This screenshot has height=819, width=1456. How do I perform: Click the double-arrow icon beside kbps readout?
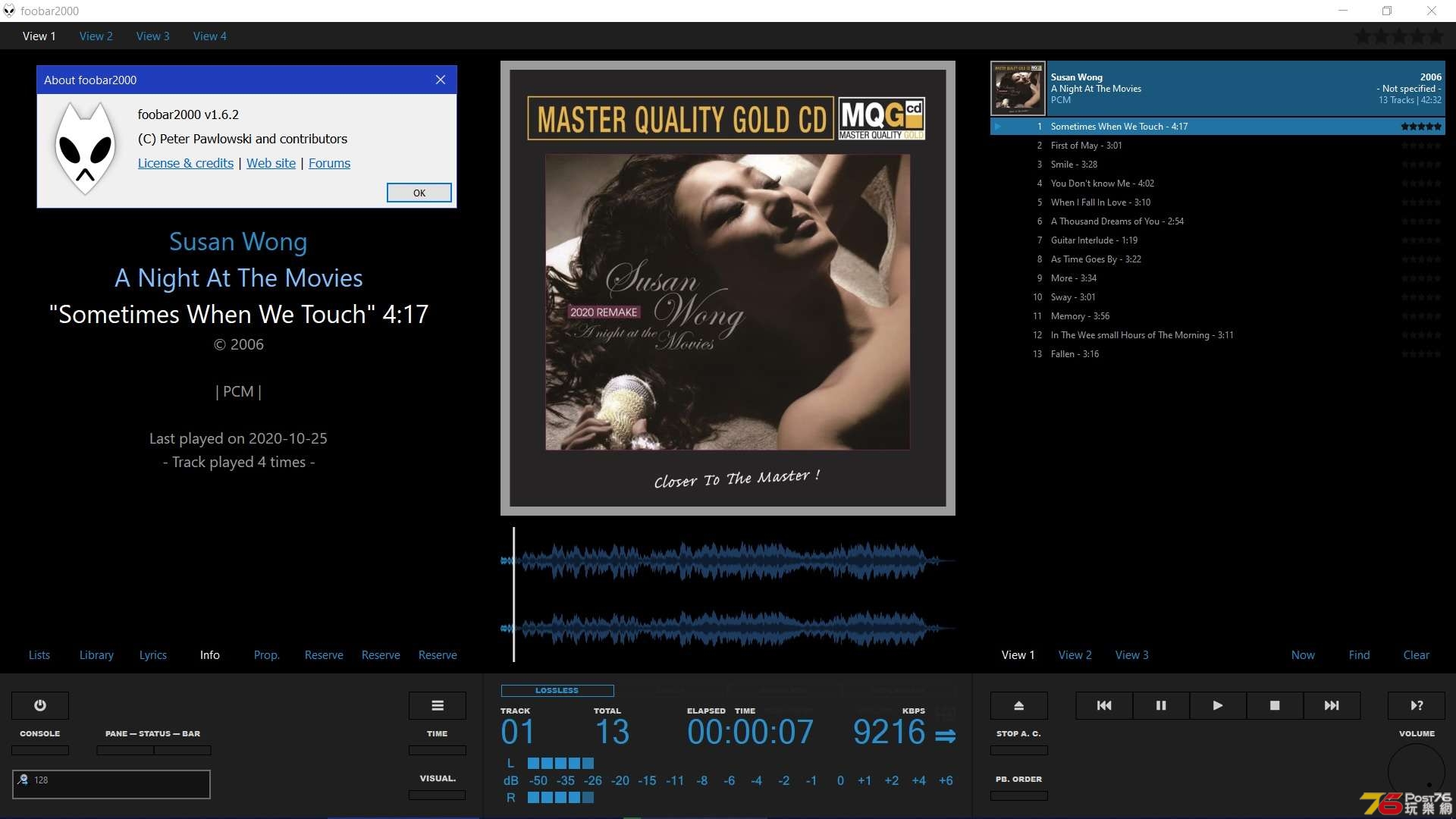point(945,736)
